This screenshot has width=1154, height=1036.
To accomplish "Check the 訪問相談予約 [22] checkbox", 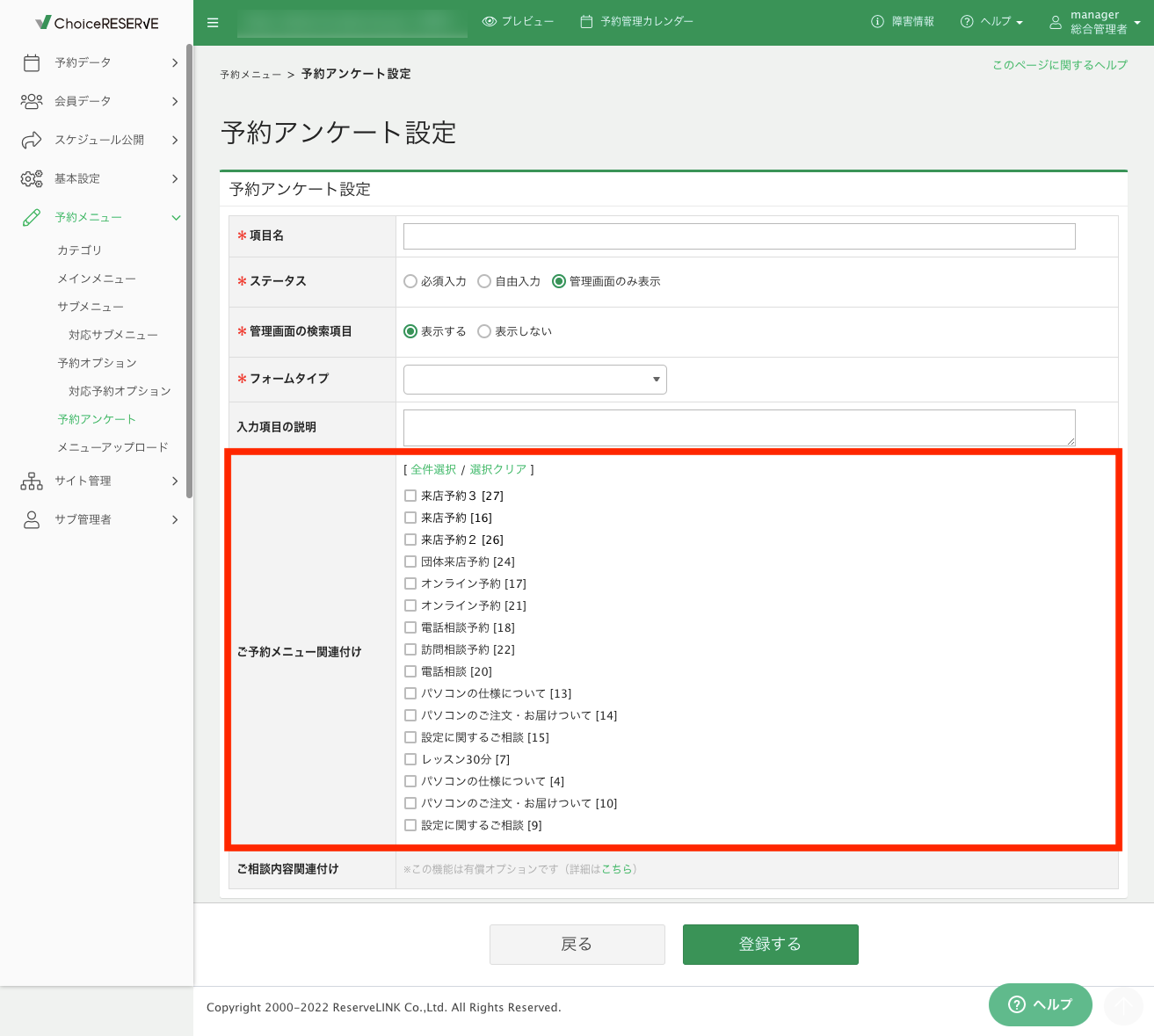I will click(x=410, y=649).
